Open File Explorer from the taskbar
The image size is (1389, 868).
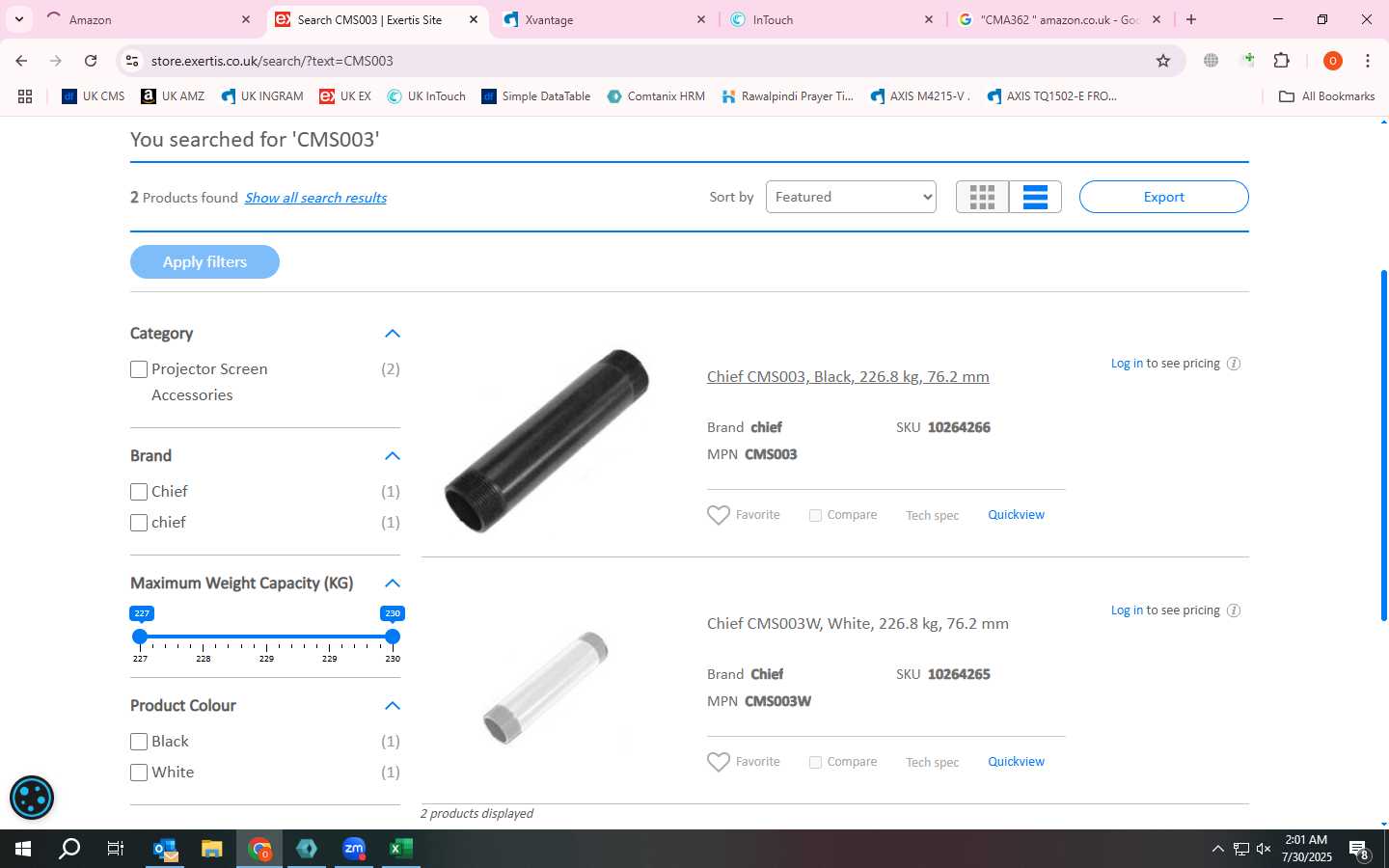click(x=212, y=849)
